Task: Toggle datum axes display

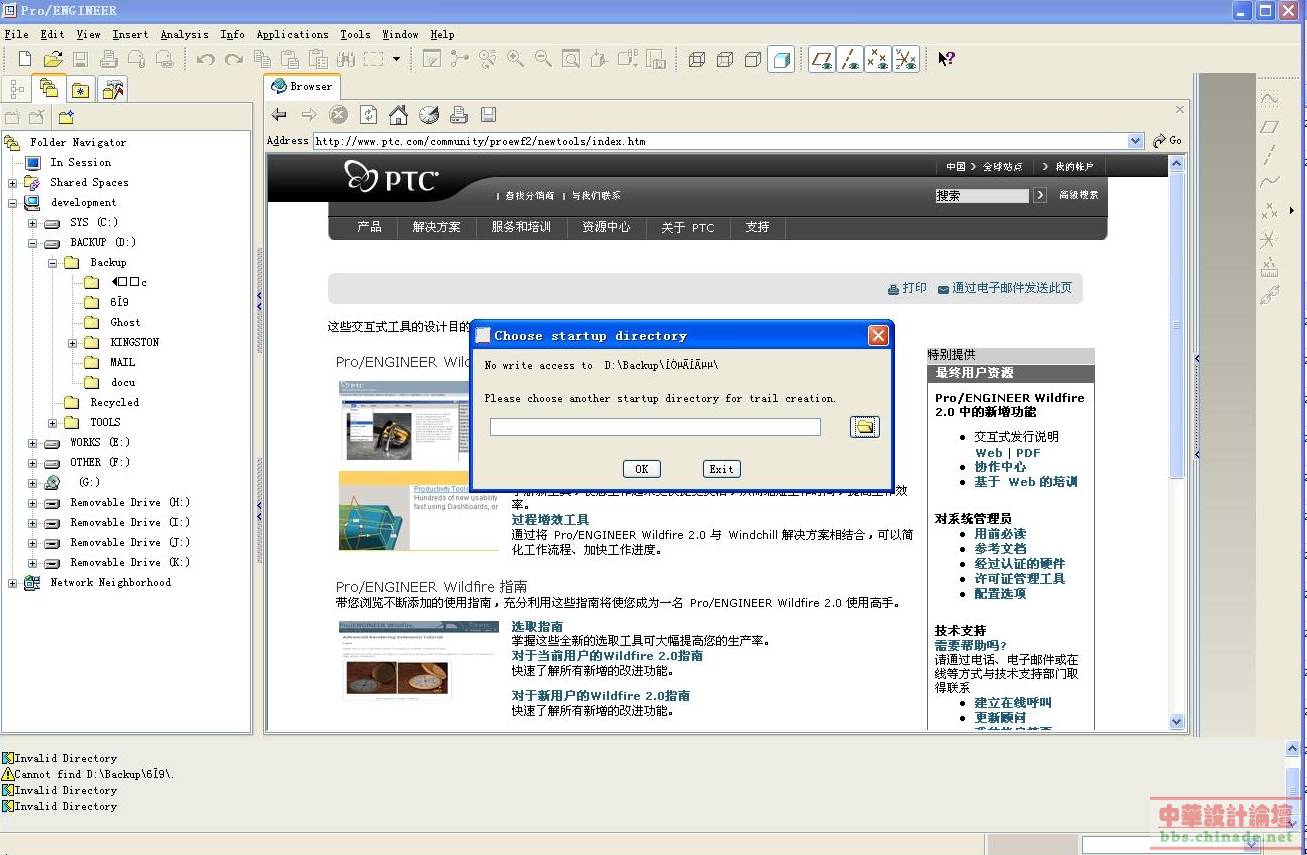Action: click(x=849, y=59)
